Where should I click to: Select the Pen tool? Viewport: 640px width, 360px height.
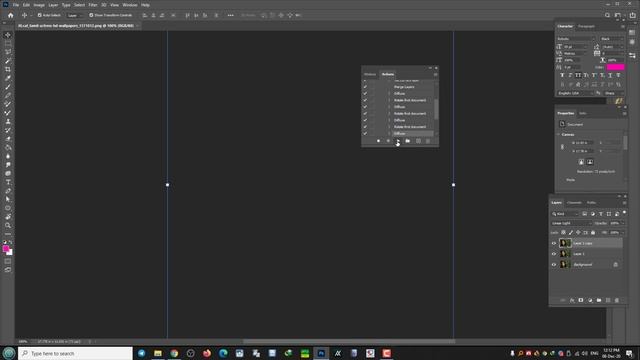point(8,191)
